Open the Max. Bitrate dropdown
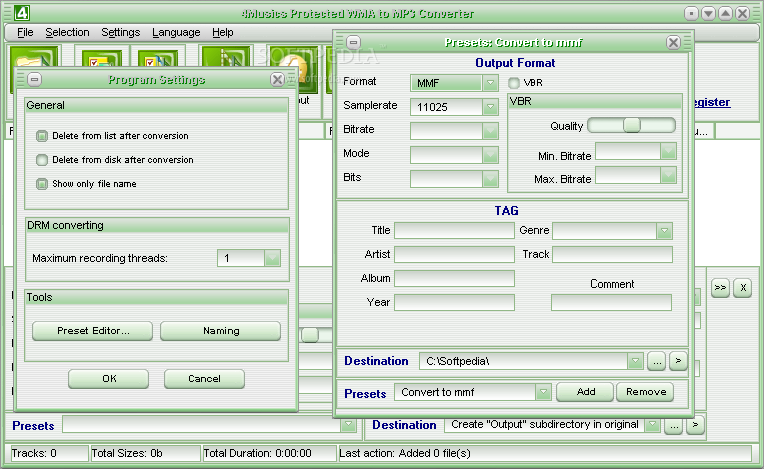 pyautogui.click(x=668, y=175)
